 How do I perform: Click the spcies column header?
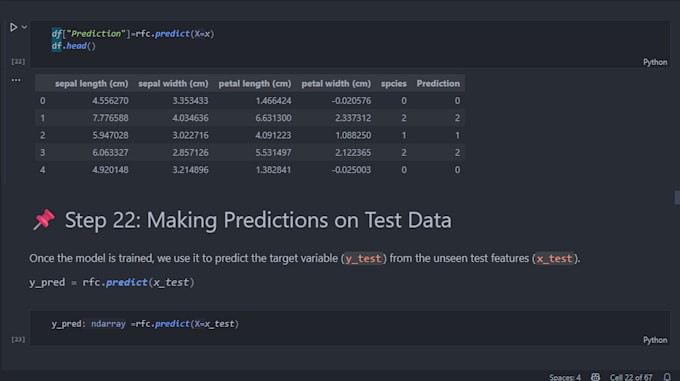coord(394,84)
